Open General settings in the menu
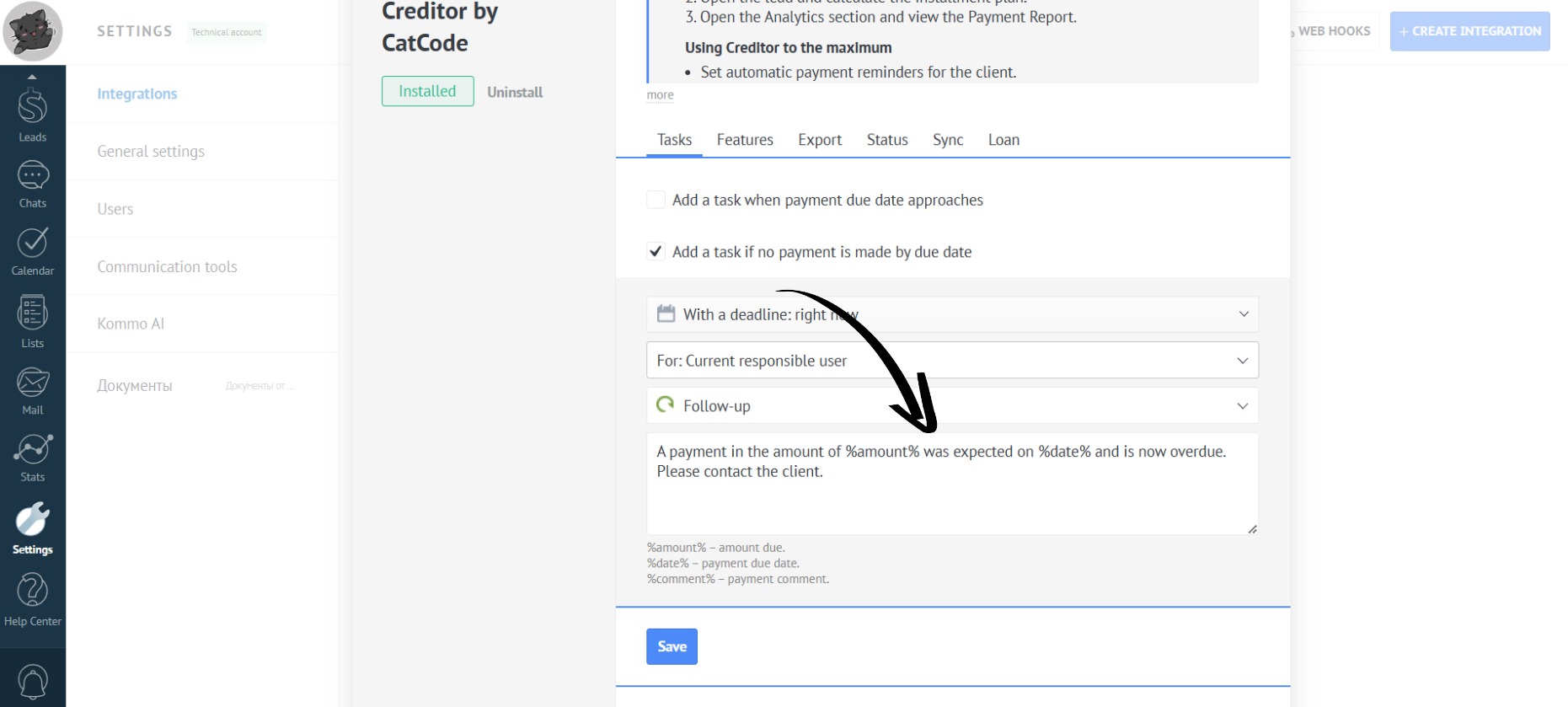Image resolution: width=1568 pixels, height=707 pixels. [x=151, y=152]
